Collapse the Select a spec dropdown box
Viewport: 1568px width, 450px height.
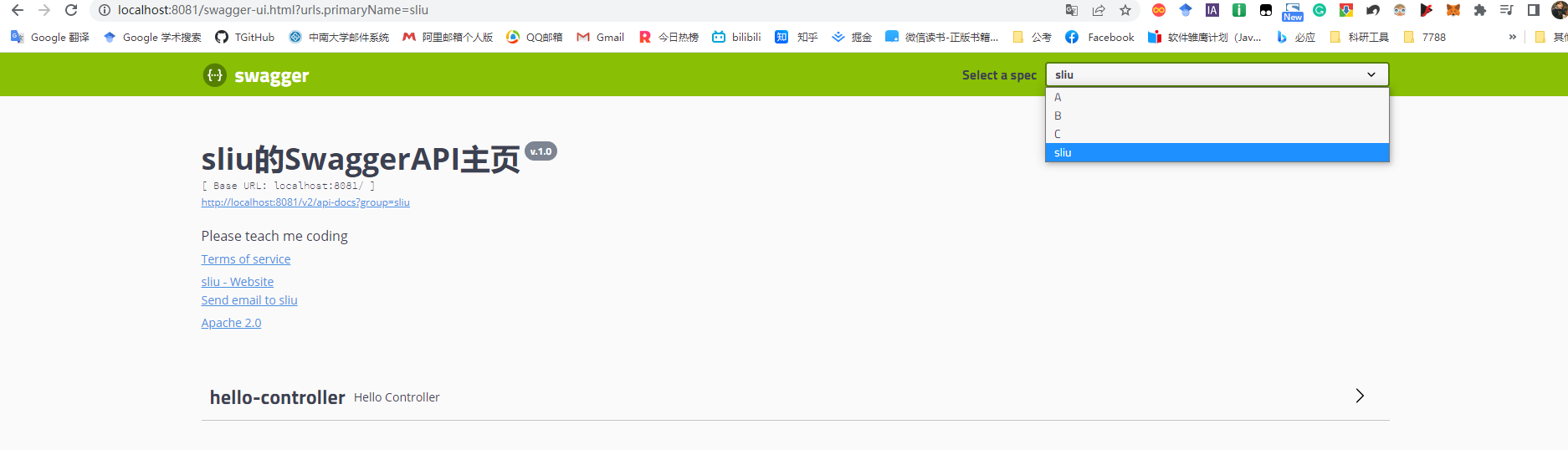pos(1217,74)
